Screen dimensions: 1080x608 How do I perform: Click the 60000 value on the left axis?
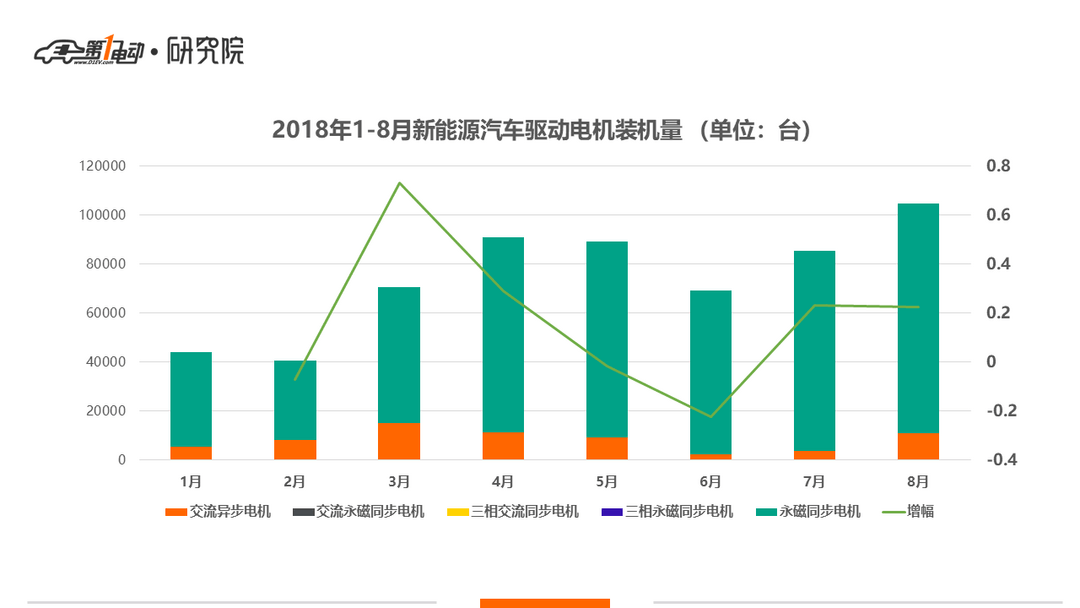click(107, 313)
